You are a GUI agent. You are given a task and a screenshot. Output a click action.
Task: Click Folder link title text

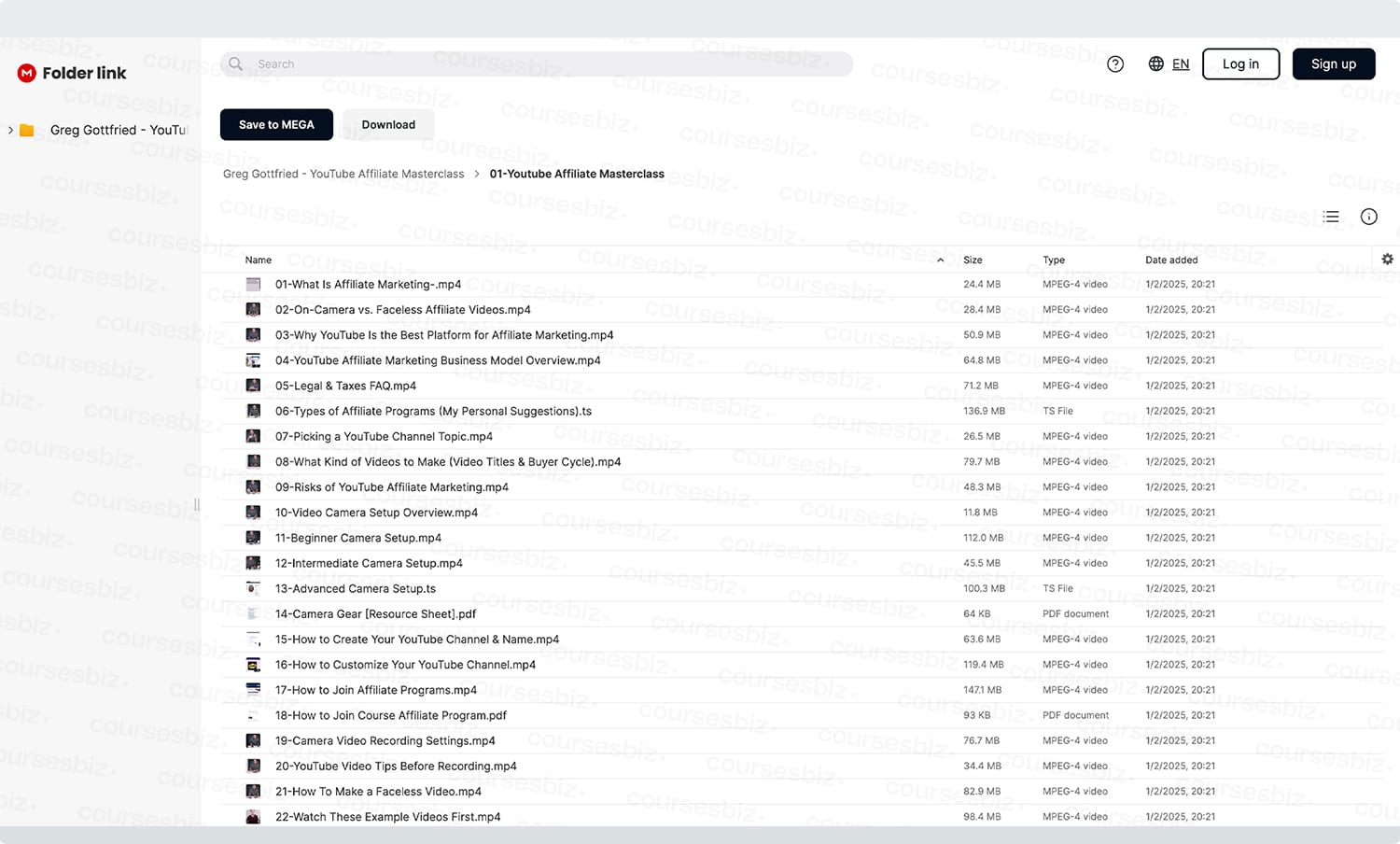pos(84,73)
